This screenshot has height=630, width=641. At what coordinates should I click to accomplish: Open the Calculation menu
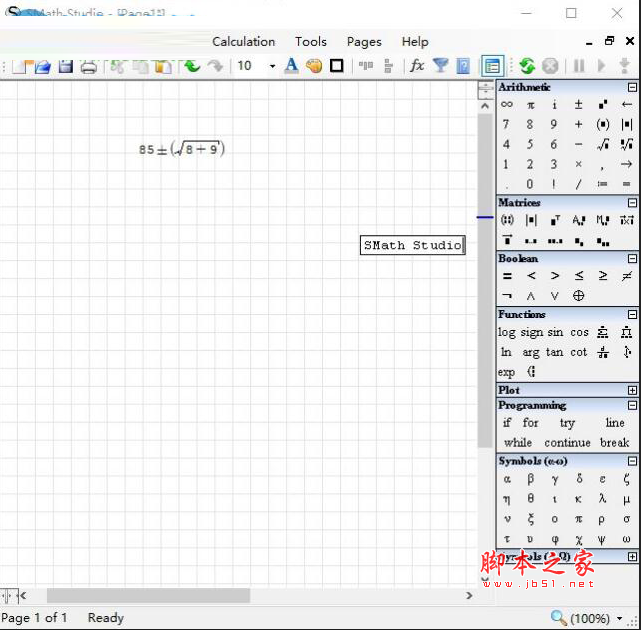tap(243, 41)
